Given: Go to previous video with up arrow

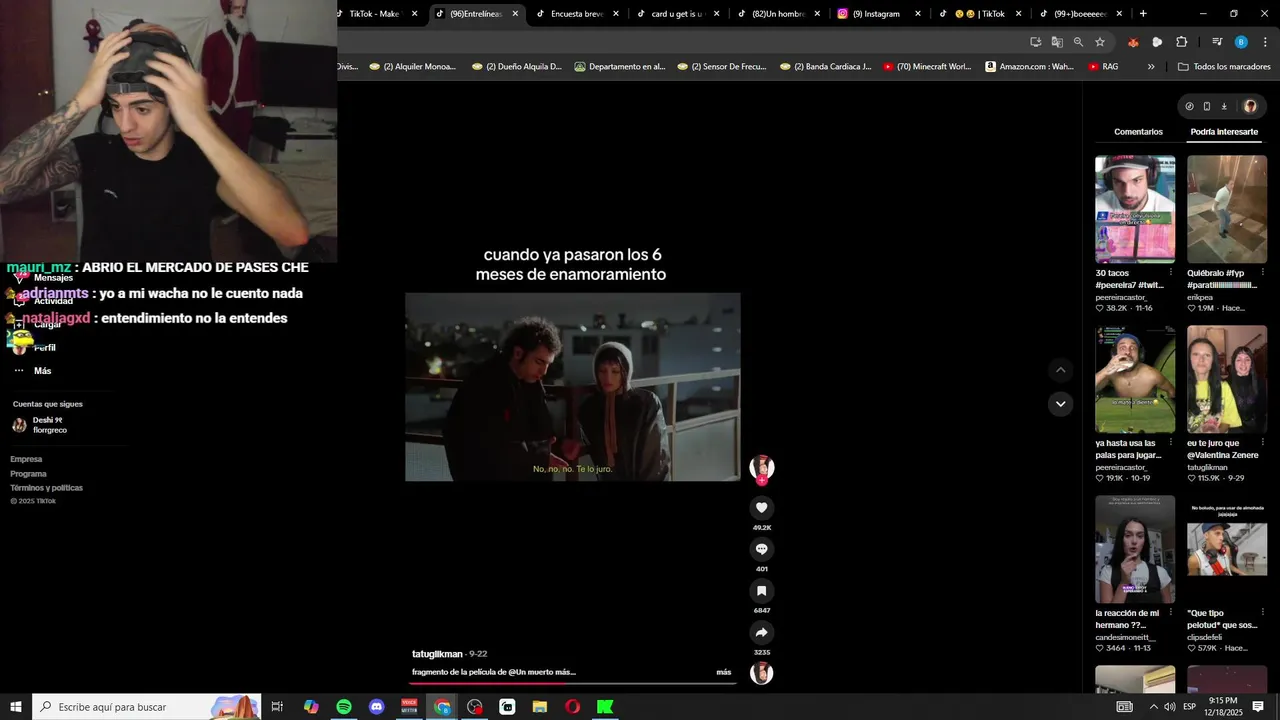Looking at the screenshot, I should (1061, 370).
